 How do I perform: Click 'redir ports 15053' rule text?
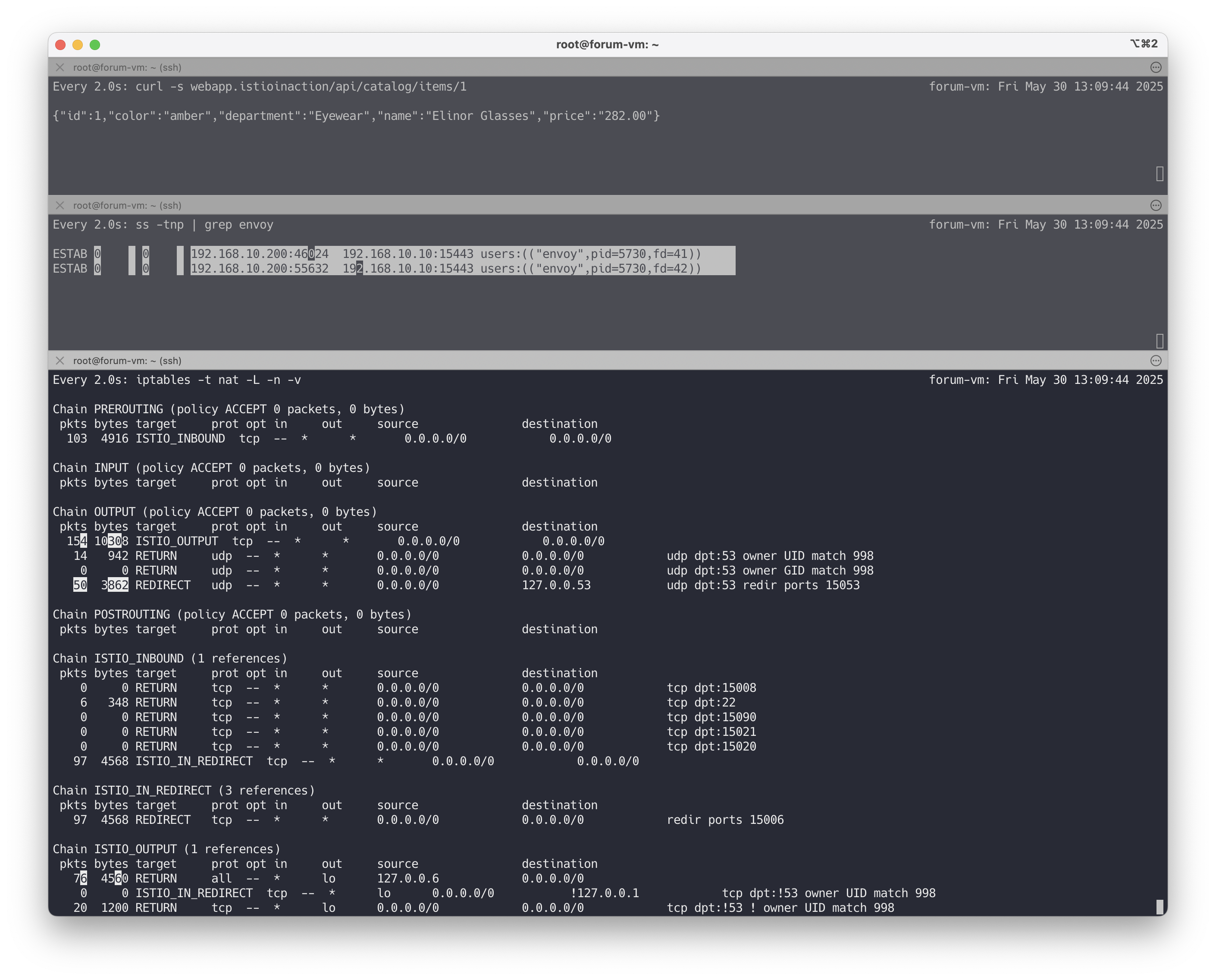pos(801,585)
